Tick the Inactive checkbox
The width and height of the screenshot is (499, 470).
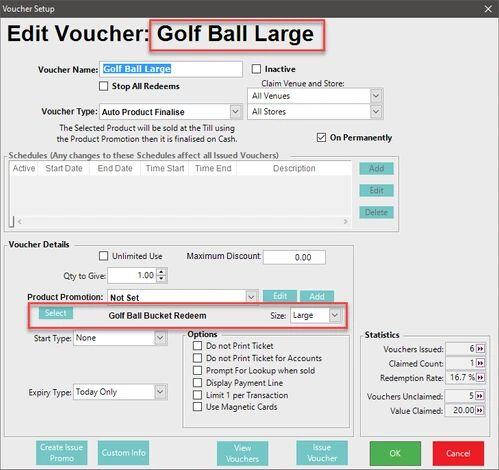[x=256, y=69]
